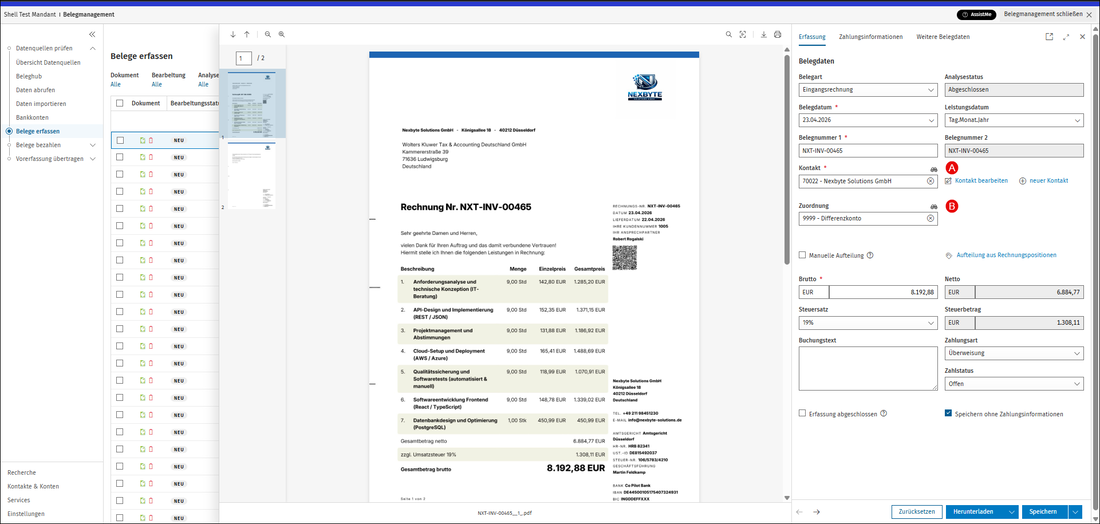Click the Speichern button

[1045, 512]
